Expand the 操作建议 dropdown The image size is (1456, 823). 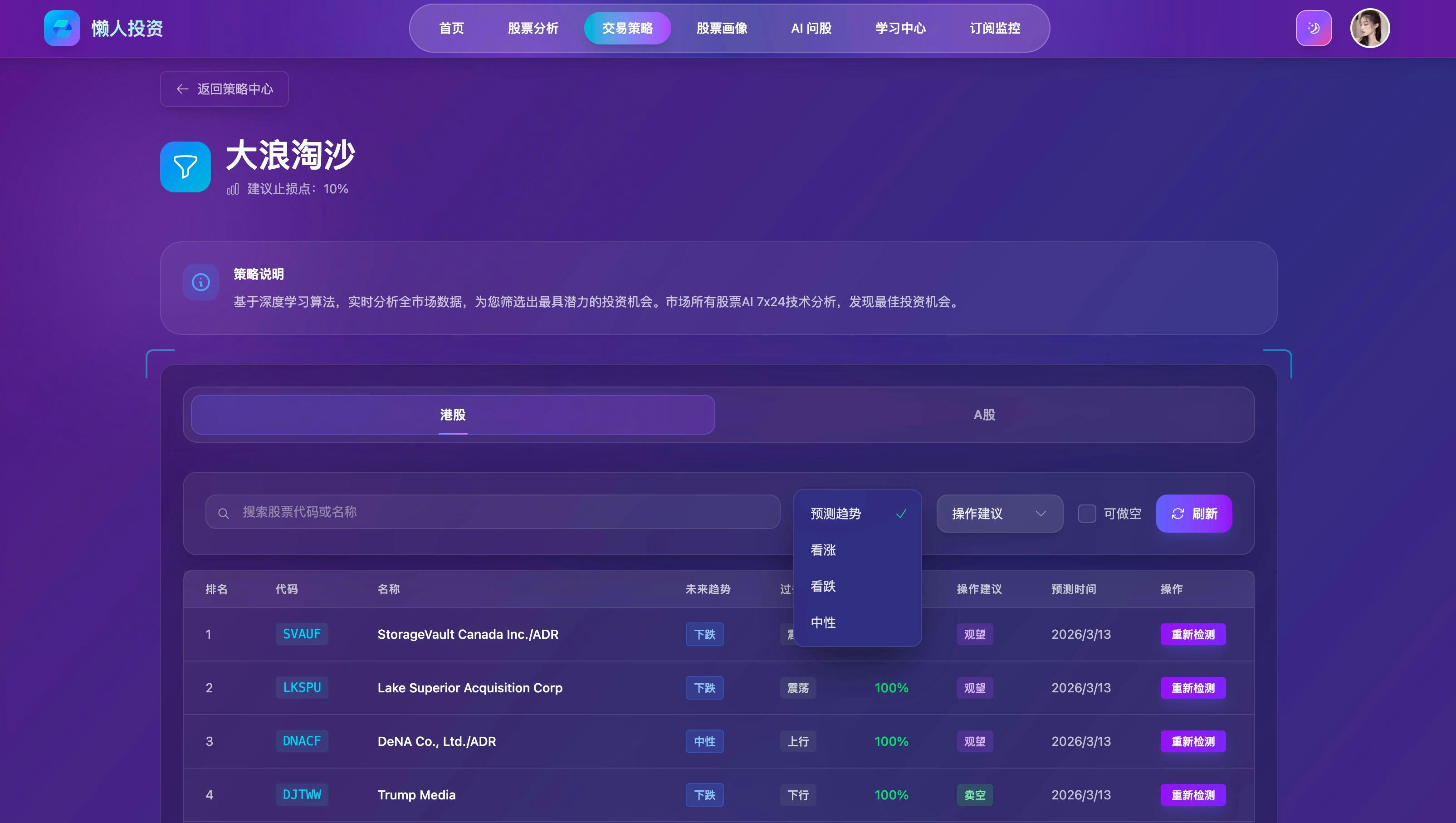[x=999, y=513]
